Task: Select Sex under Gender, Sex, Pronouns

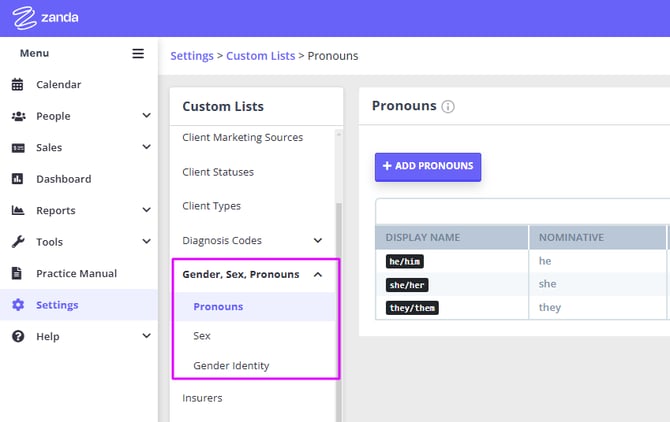Action: 202,336
